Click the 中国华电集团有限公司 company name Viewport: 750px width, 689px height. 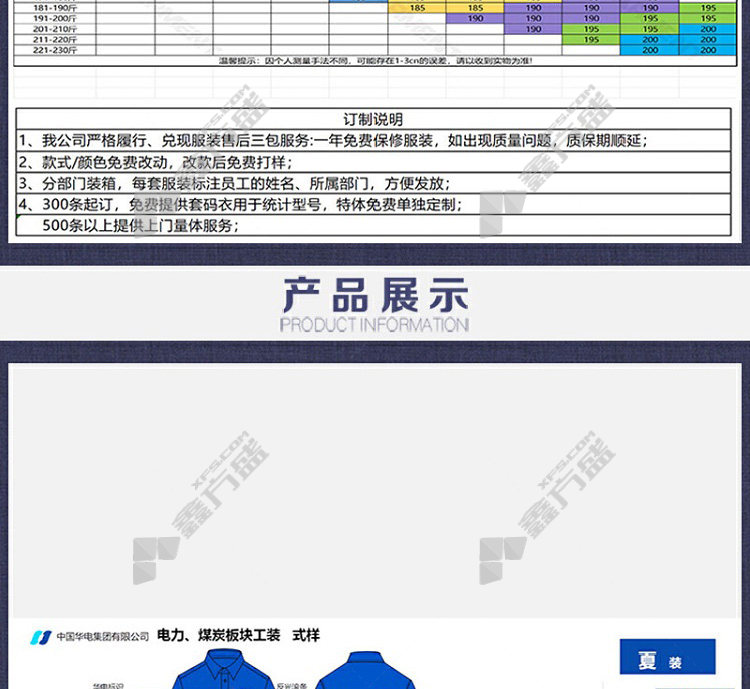click(102, 637)
